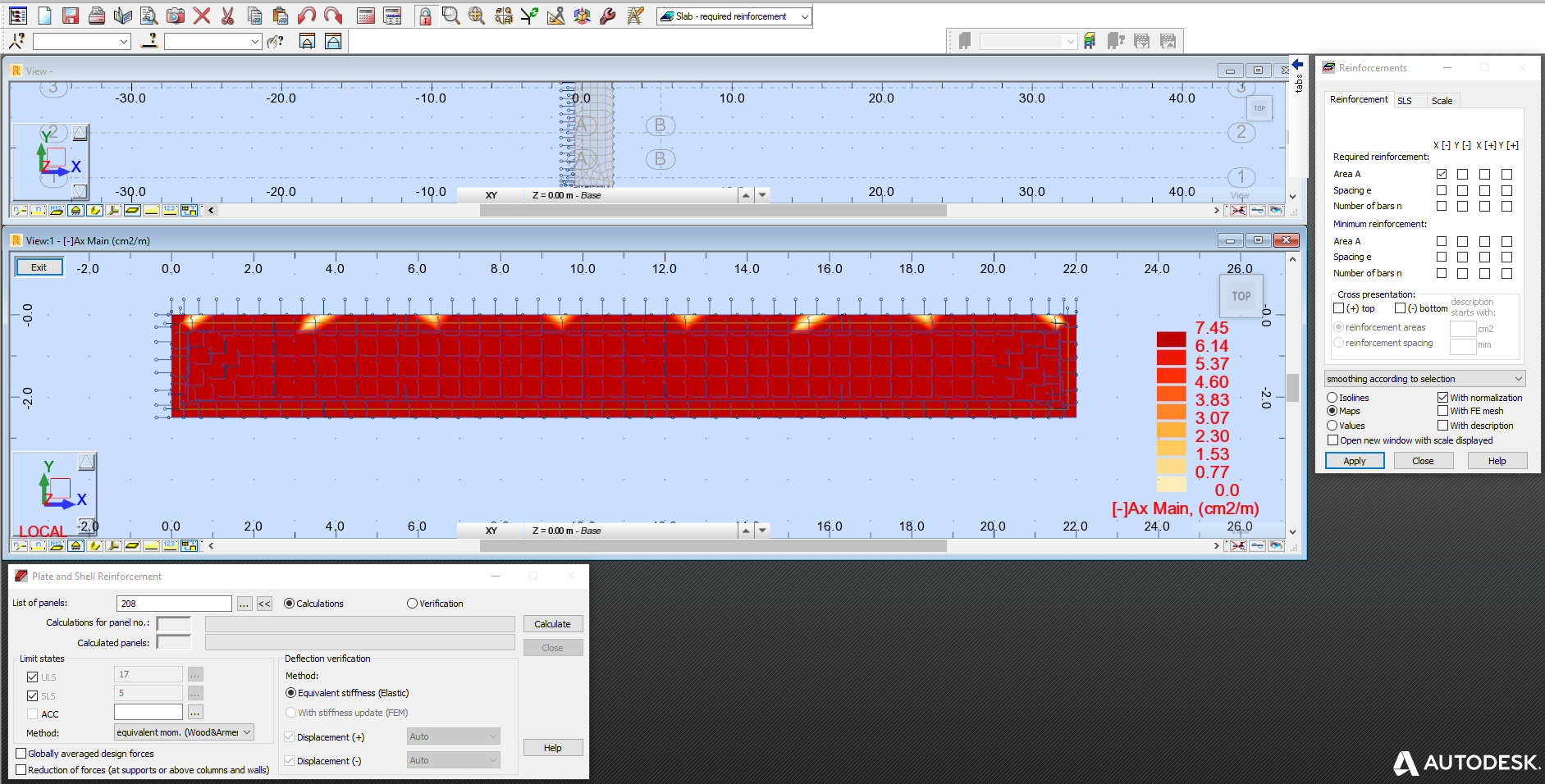The width and height of the screenshot is (1545, 784).
Task: Open equivalent mom. method dropdown
Action: 184,732
